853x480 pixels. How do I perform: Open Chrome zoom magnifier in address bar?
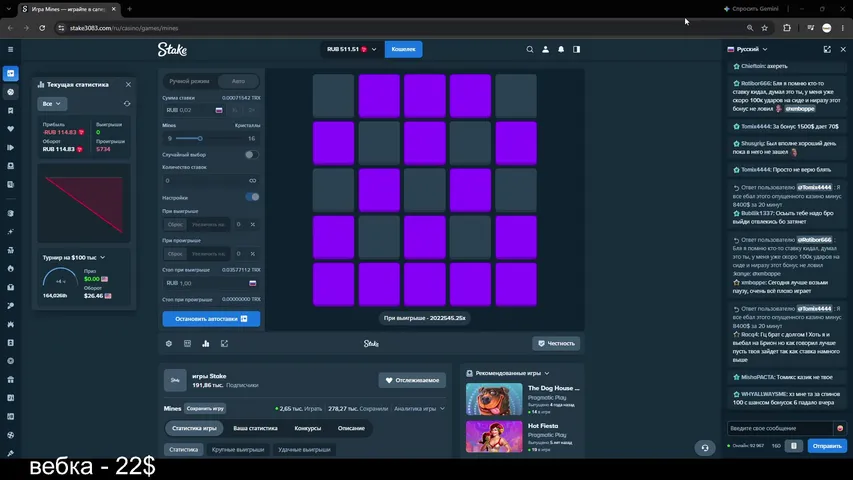(750, 28)
